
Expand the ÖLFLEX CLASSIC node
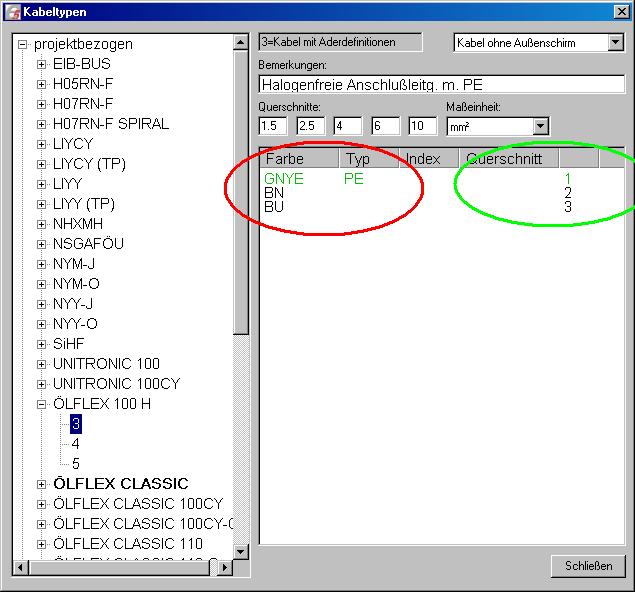coord(41,484)
